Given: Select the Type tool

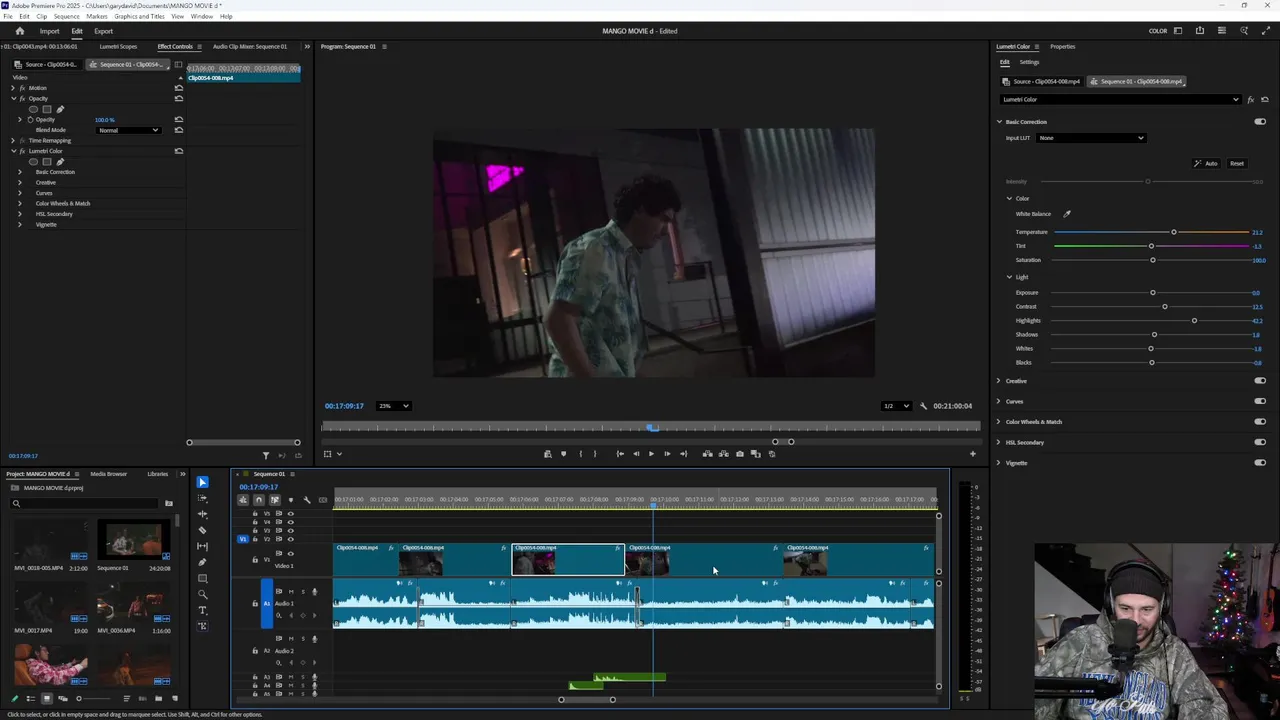Looking at the screenshot, I should coord(203,610).
